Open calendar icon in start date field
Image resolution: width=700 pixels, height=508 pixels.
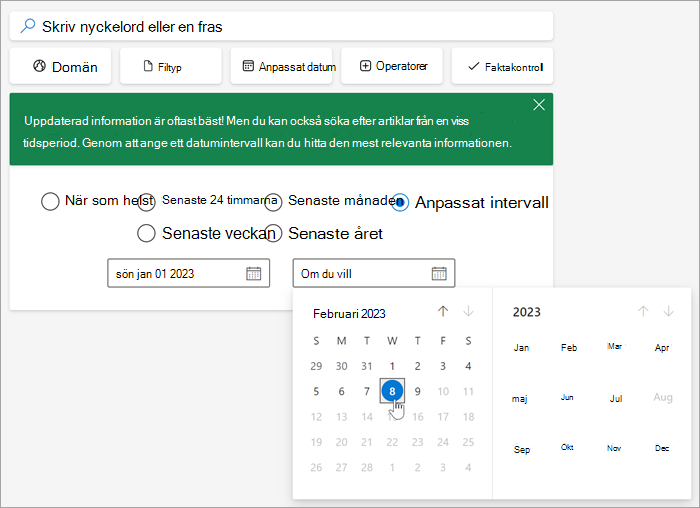[x=254, y=273]
